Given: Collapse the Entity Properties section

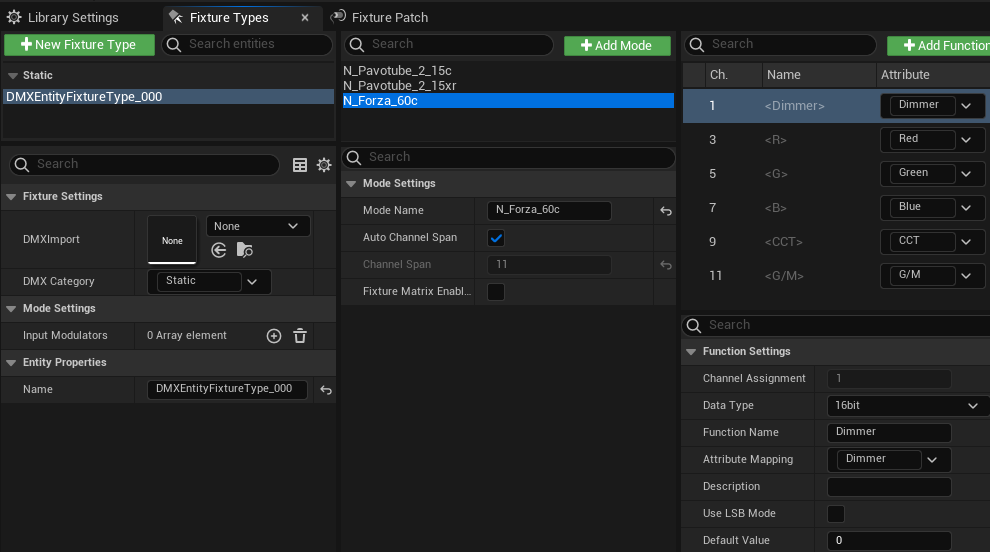Looking at the screenshot, I should pyautogui.click(x=11, y=363).
